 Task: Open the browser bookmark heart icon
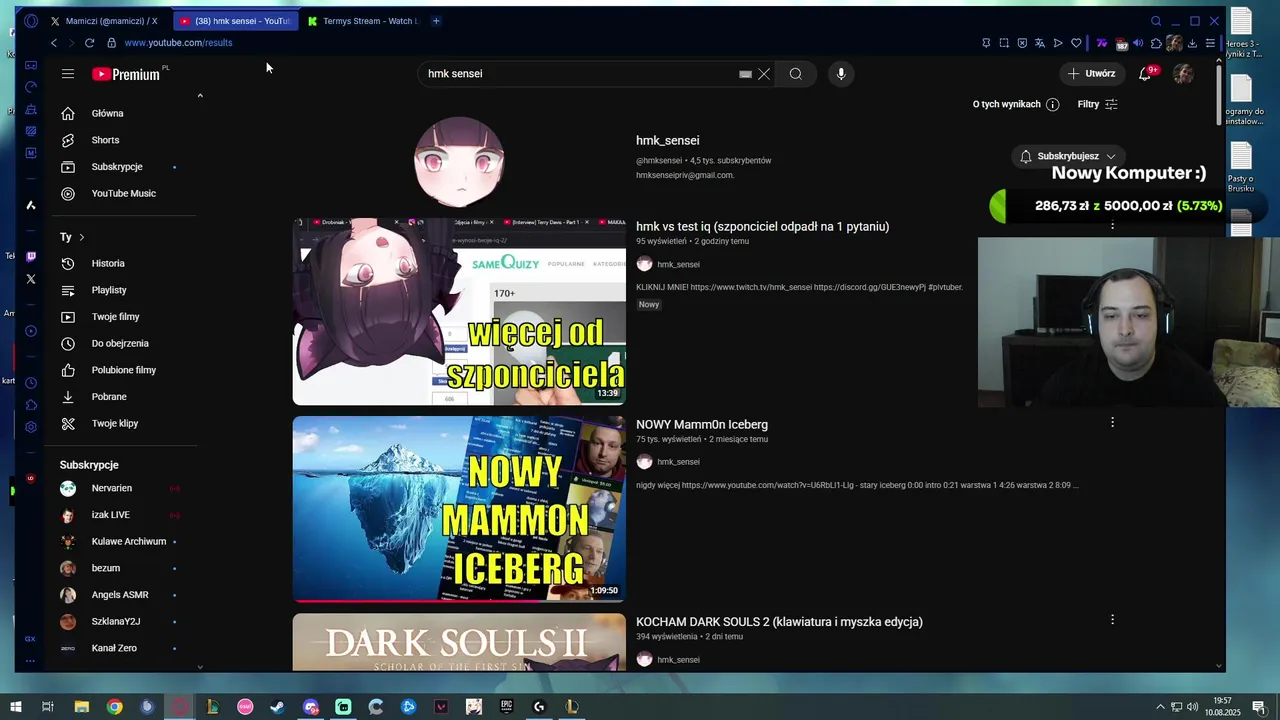click(1076, 43)
